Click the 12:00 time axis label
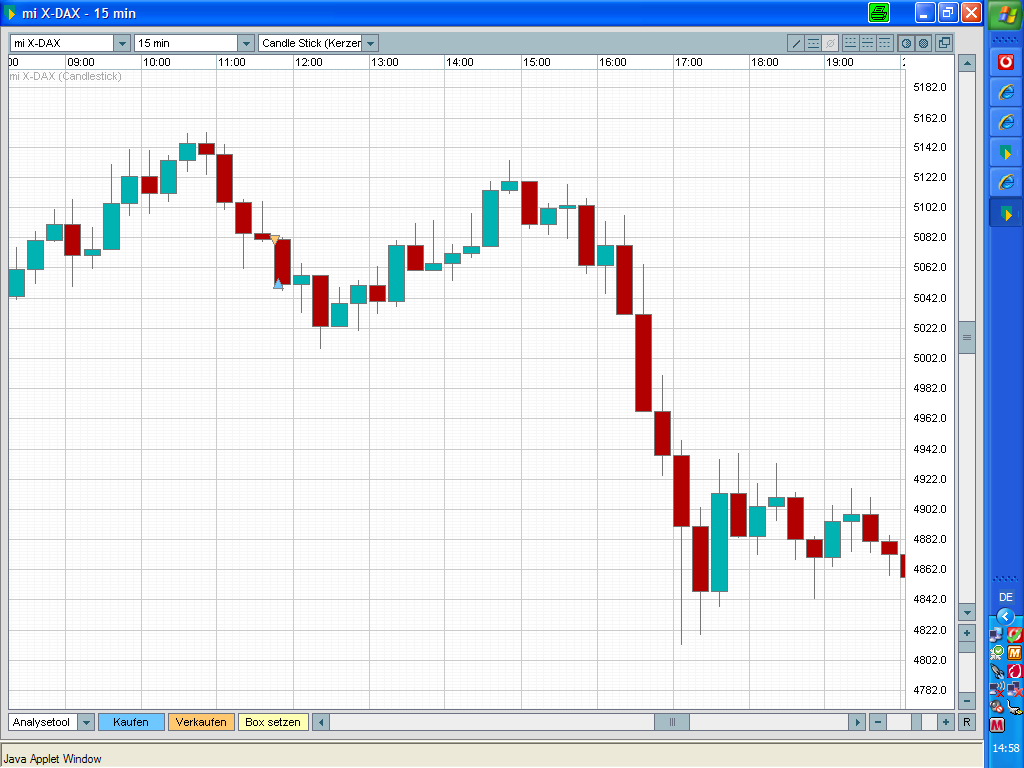This screenshot has height=768, width=1024. (x=309, y=62)
